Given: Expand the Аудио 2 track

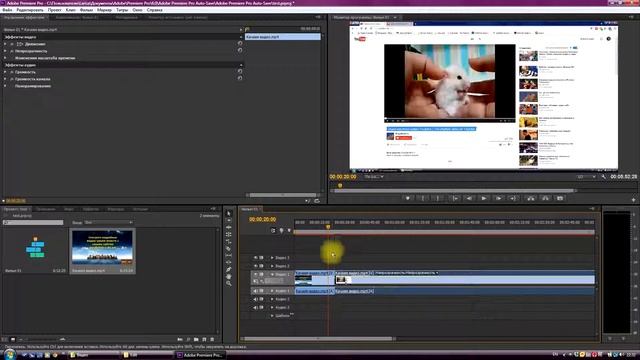Looking at the screenshot, I should [x=272, y=299].
